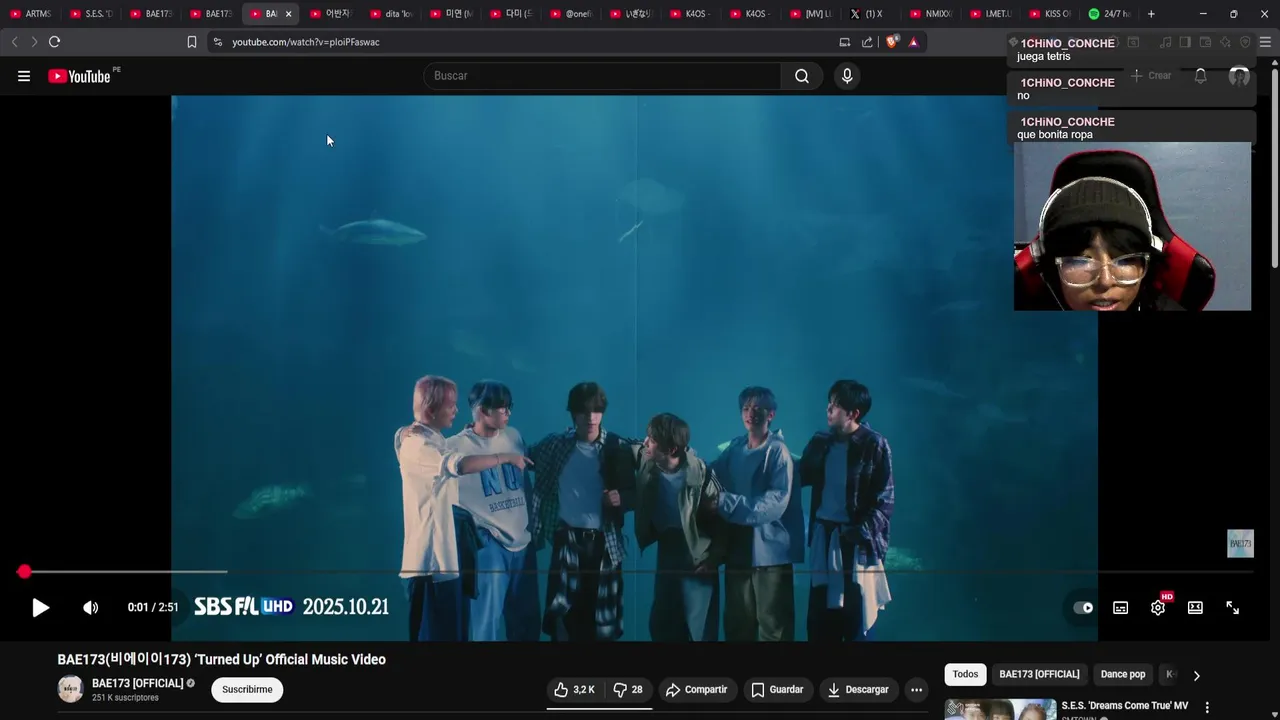This screenshot has height=720, width=1280.
Task: Open the BAE173 [OFFICIAL] channel name
Action: pos(138,683)
